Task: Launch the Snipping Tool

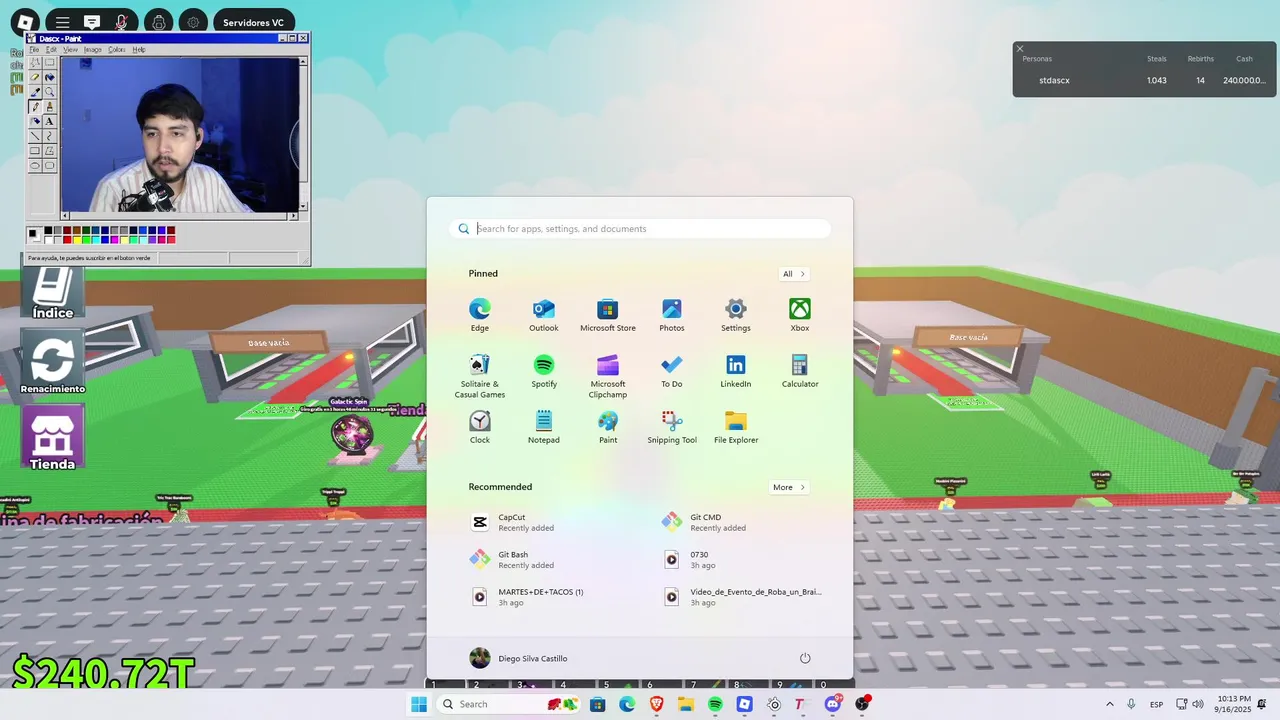Action: [x=672, y=426]
